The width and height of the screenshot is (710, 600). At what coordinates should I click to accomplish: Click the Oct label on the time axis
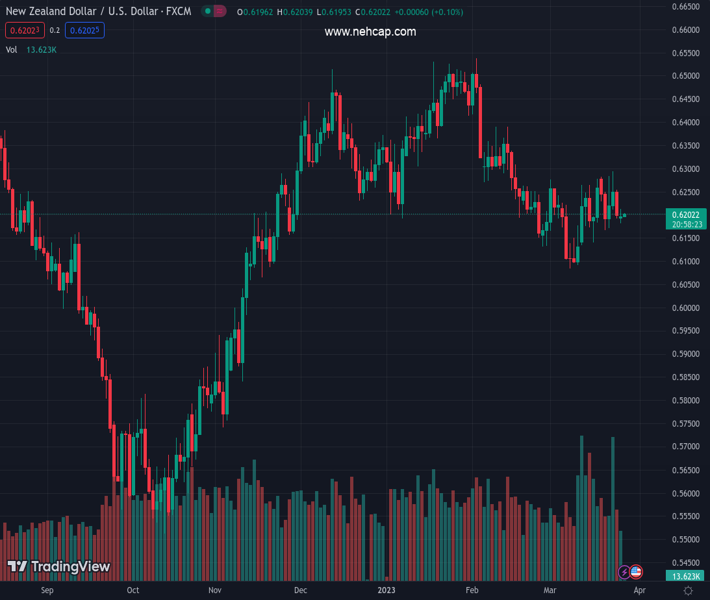coord(133,591)
